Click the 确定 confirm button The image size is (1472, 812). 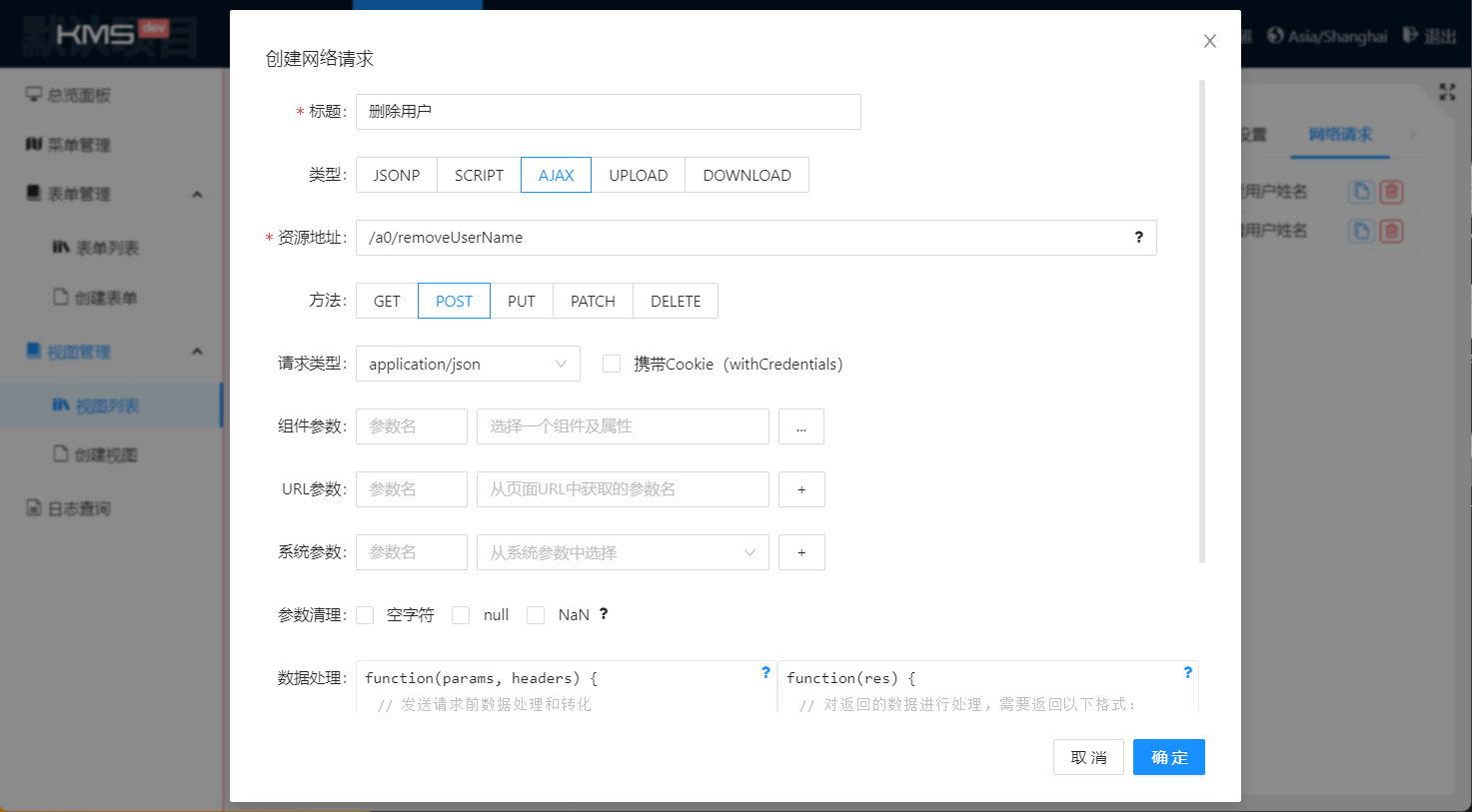pos(1168,757)
